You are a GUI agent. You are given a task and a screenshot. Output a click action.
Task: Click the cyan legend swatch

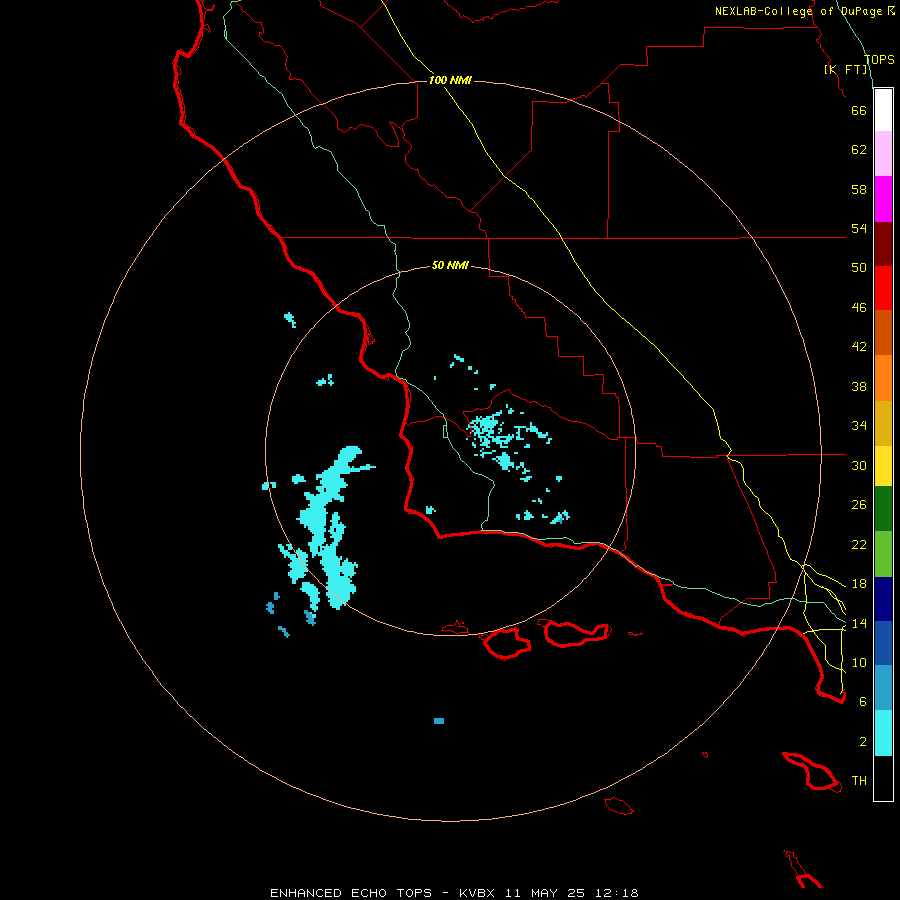point(883,733)
